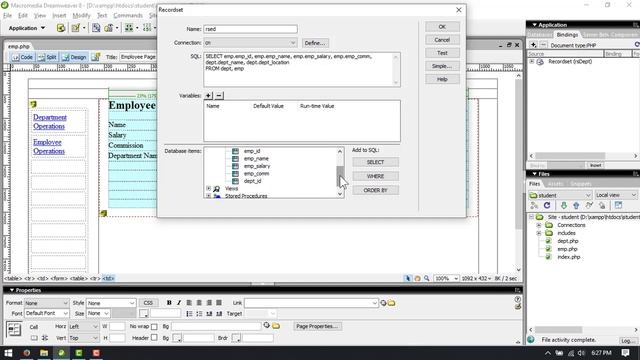
Task: Click the OK button in Recordset dialog
Action: 442,27
